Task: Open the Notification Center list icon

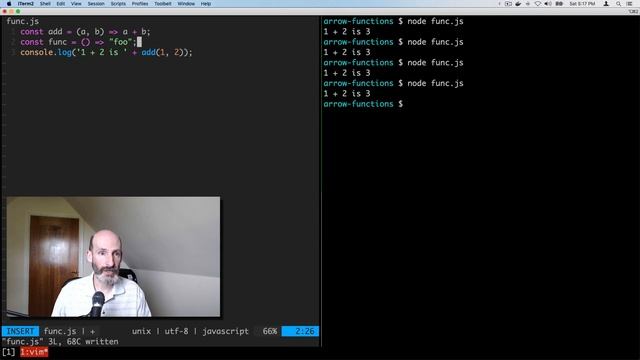Action: coord(629,4)
